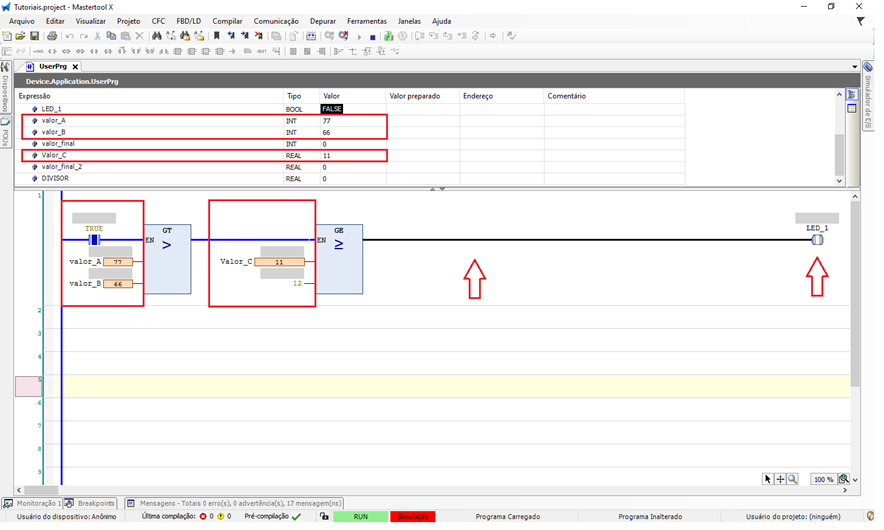Click the magnifier zoom tool icon
Image resolution: width=884 pixels, height=530 pixels.
point(792,479)
